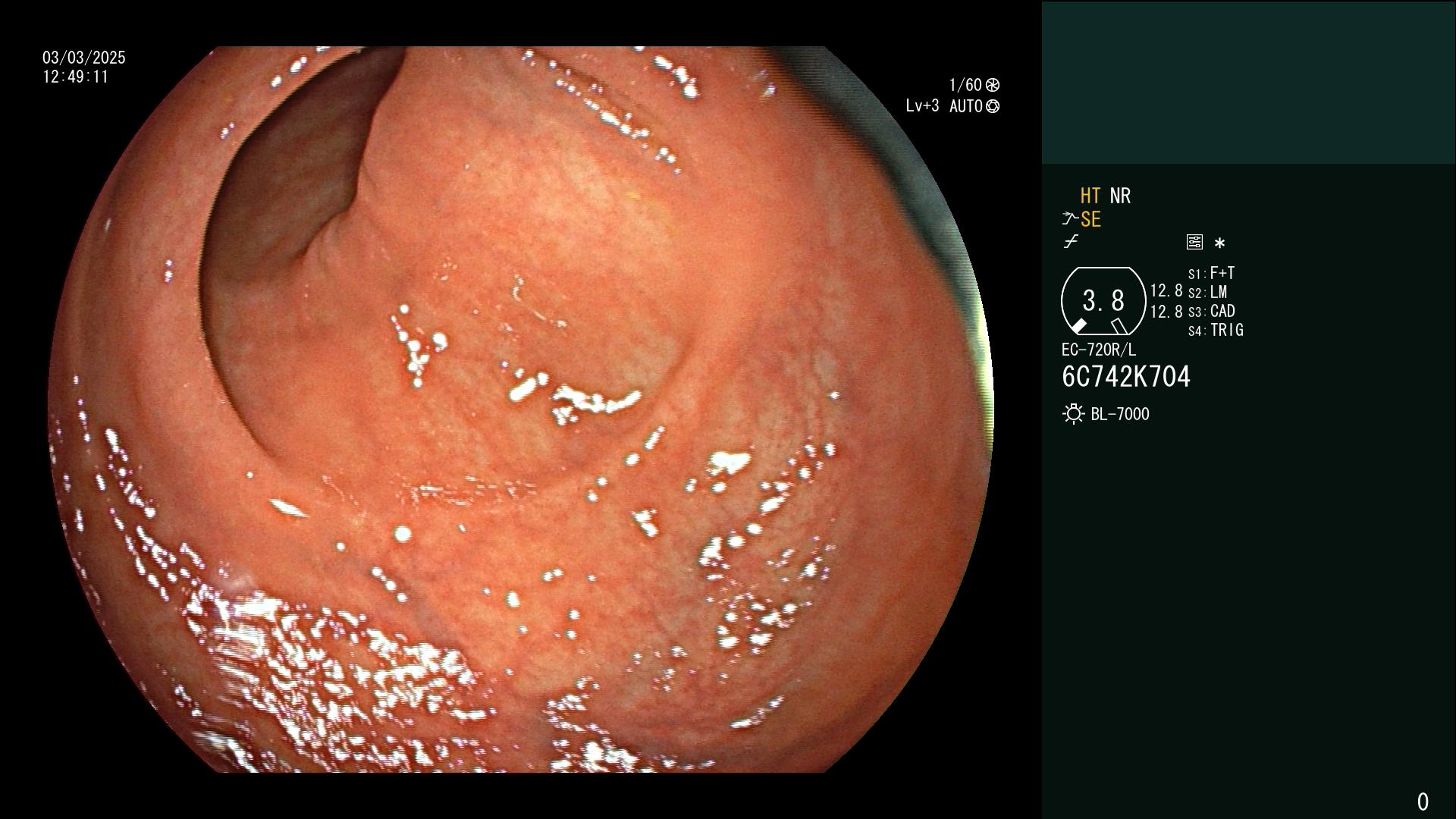Click the 1/60 shutter speed value
This screenshot has width=1456, height=819.
(x=965, y=85)
